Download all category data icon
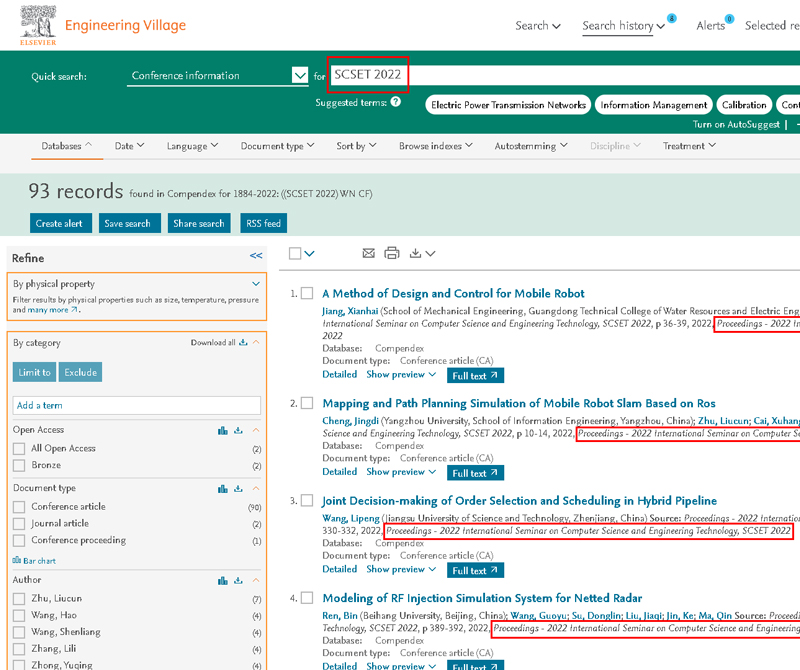 tap(243, 342)
